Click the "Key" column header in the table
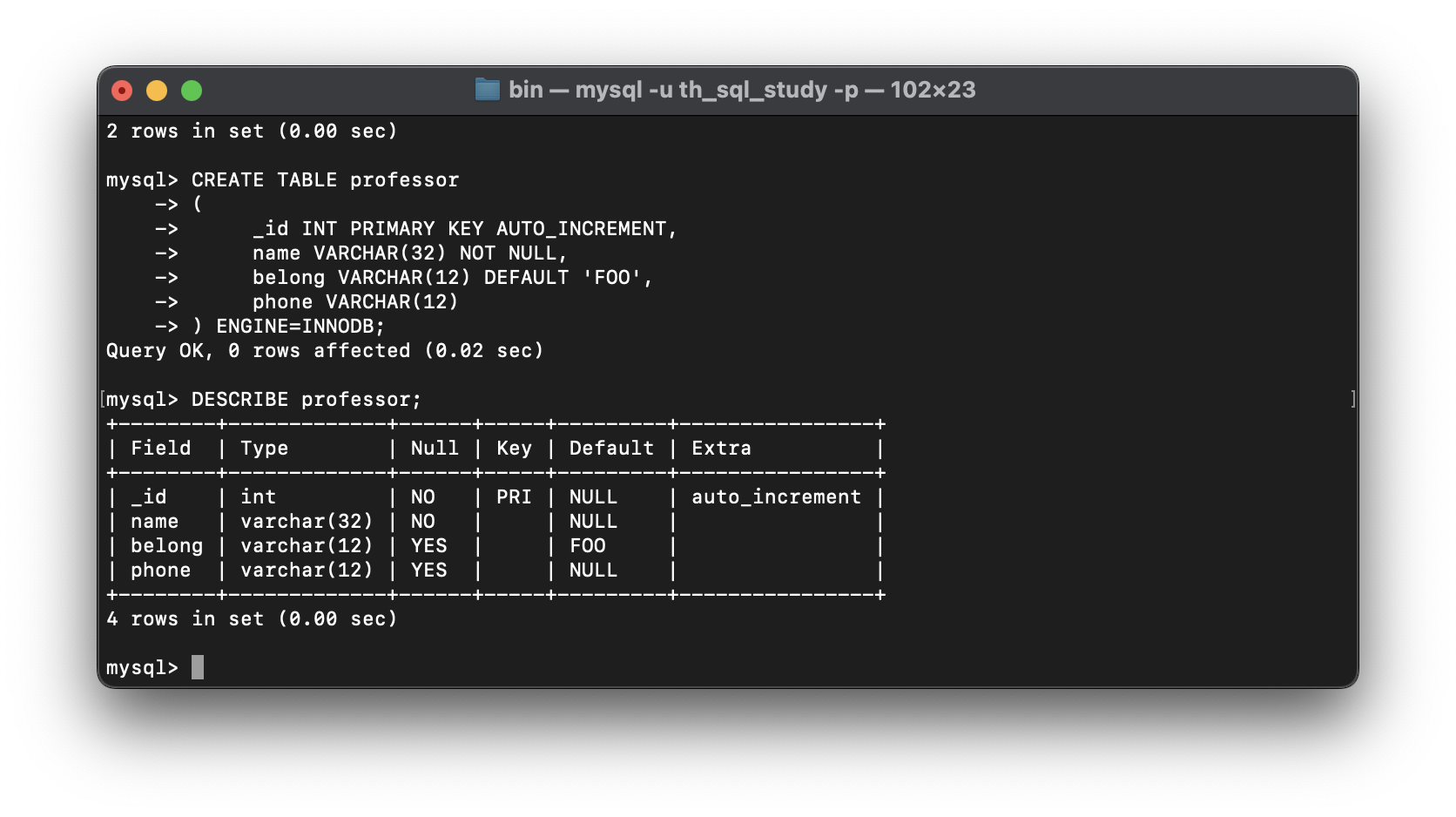 [514, 449]
